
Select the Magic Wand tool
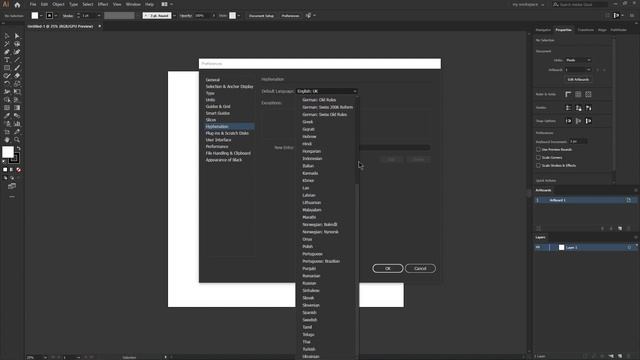pyautogui.click(x=7, y=44)
